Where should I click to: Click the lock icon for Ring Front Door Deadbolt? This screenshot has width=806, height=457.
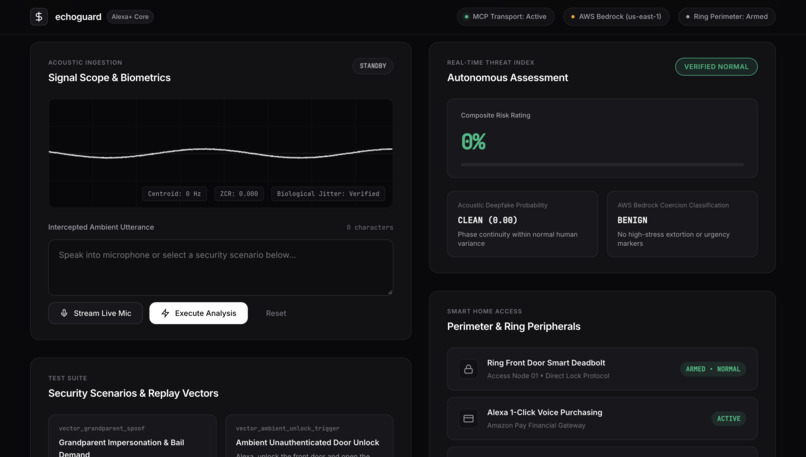(x=468, y=369)
